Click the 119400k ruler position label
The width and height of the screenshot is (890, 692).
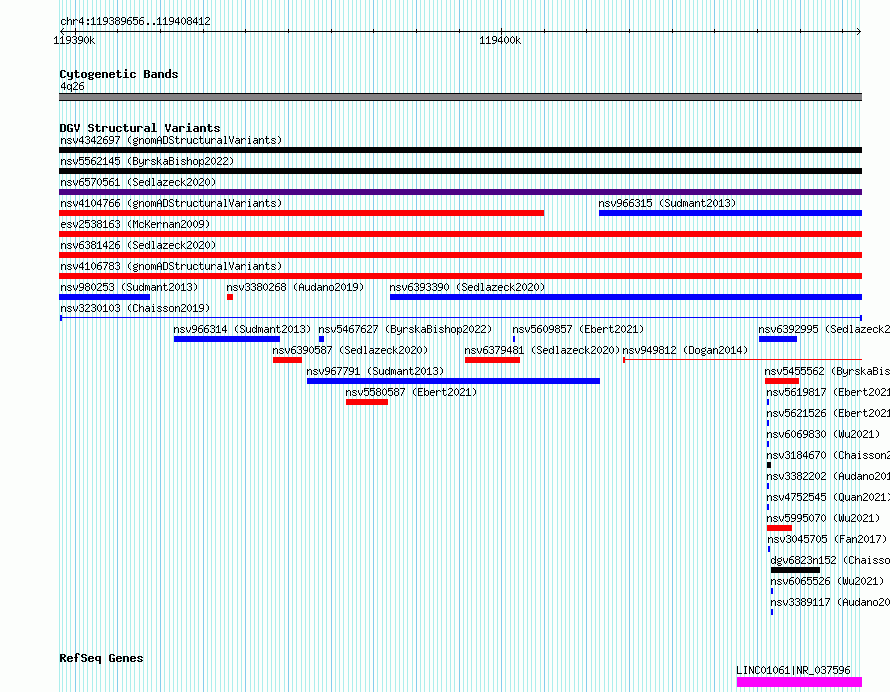click(x=500, y=41)
